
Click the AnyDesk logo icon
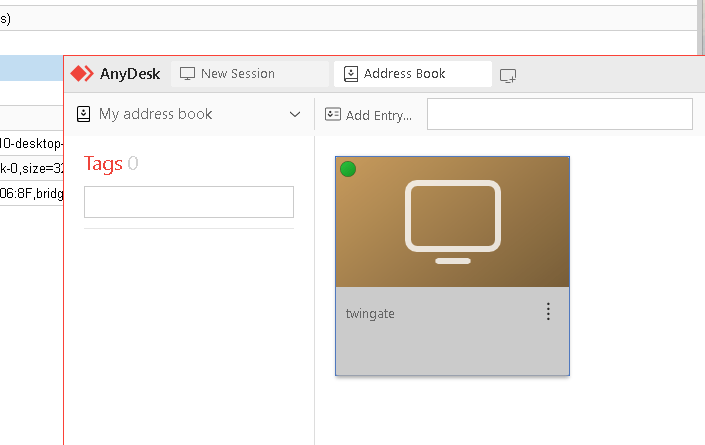(x=82, y=74)
